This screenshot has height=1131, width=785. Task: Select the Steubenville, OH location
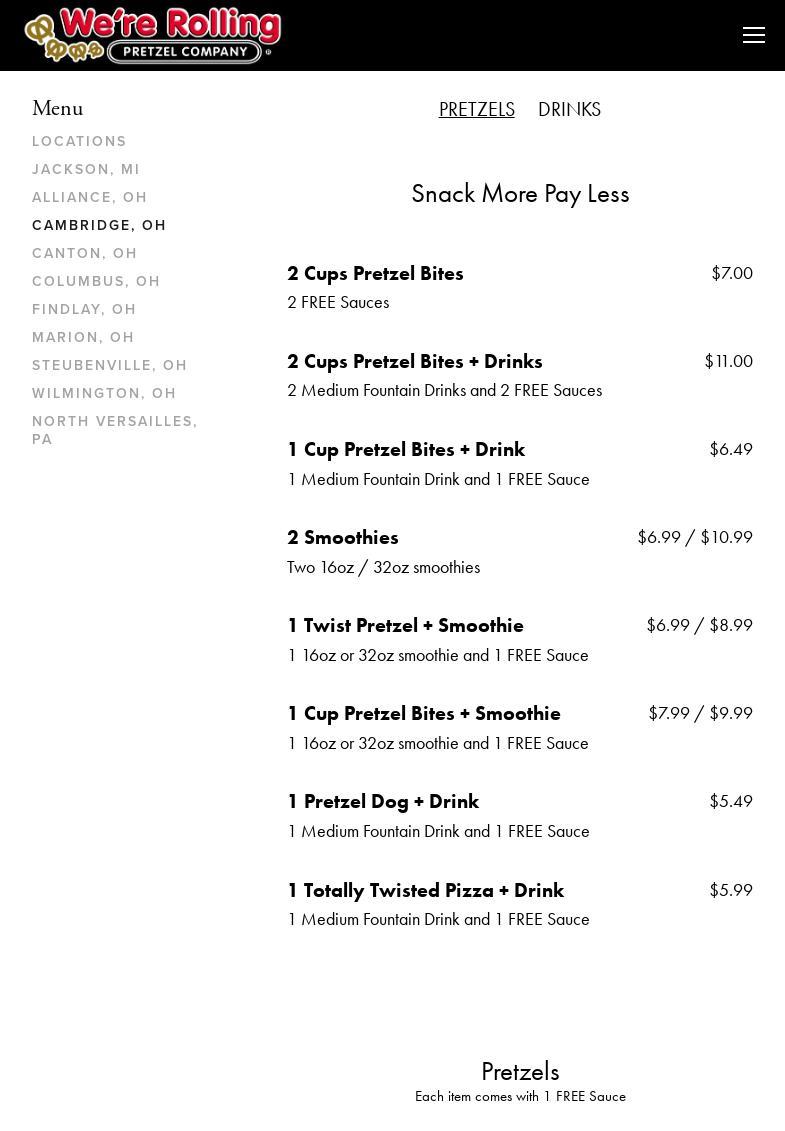click(x=110, y=366)
